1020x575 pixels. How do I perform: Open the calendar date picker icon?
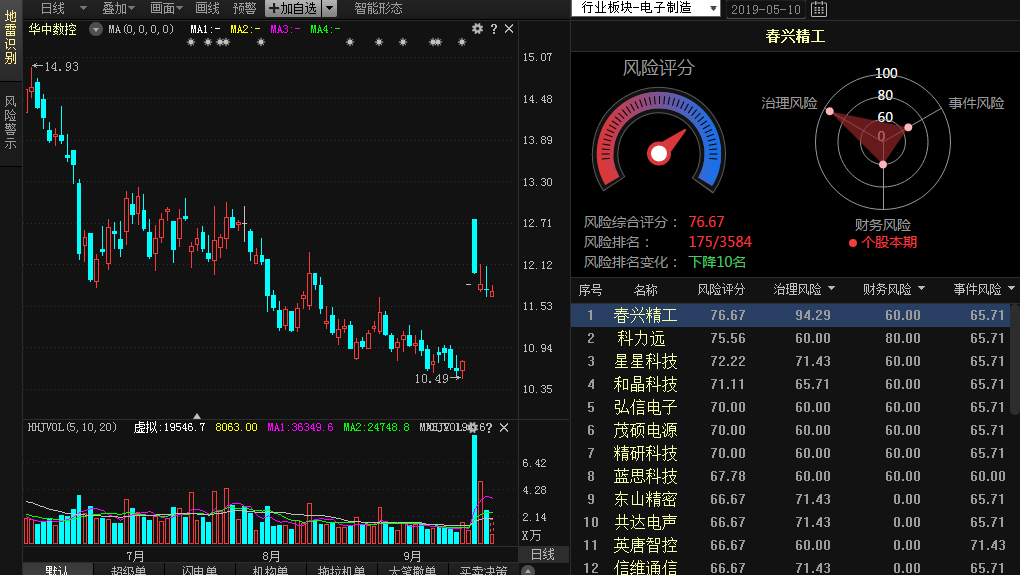tap(819, 9)
